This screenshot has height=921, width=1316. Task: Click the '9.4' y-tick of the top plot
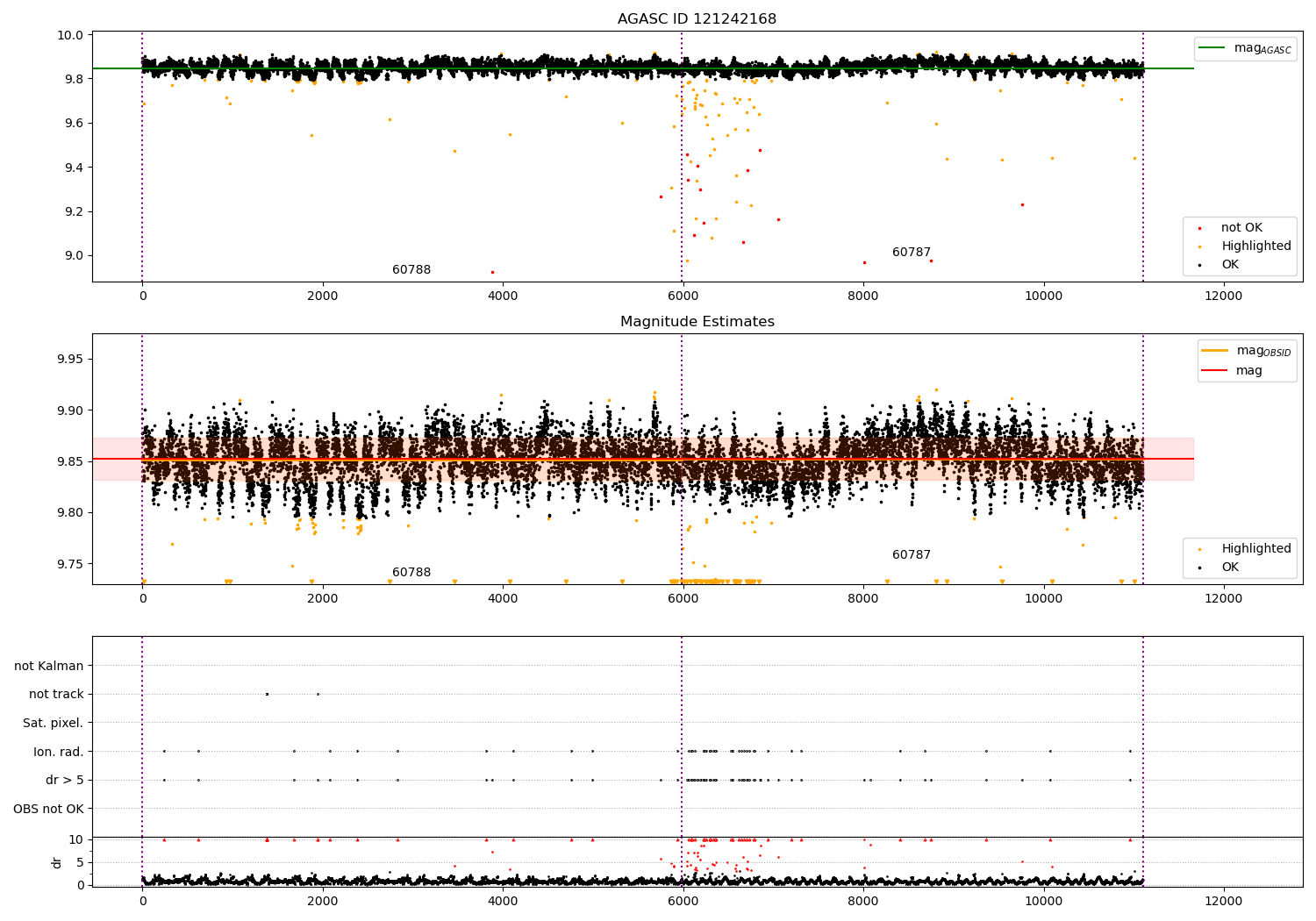coord(75,168)
